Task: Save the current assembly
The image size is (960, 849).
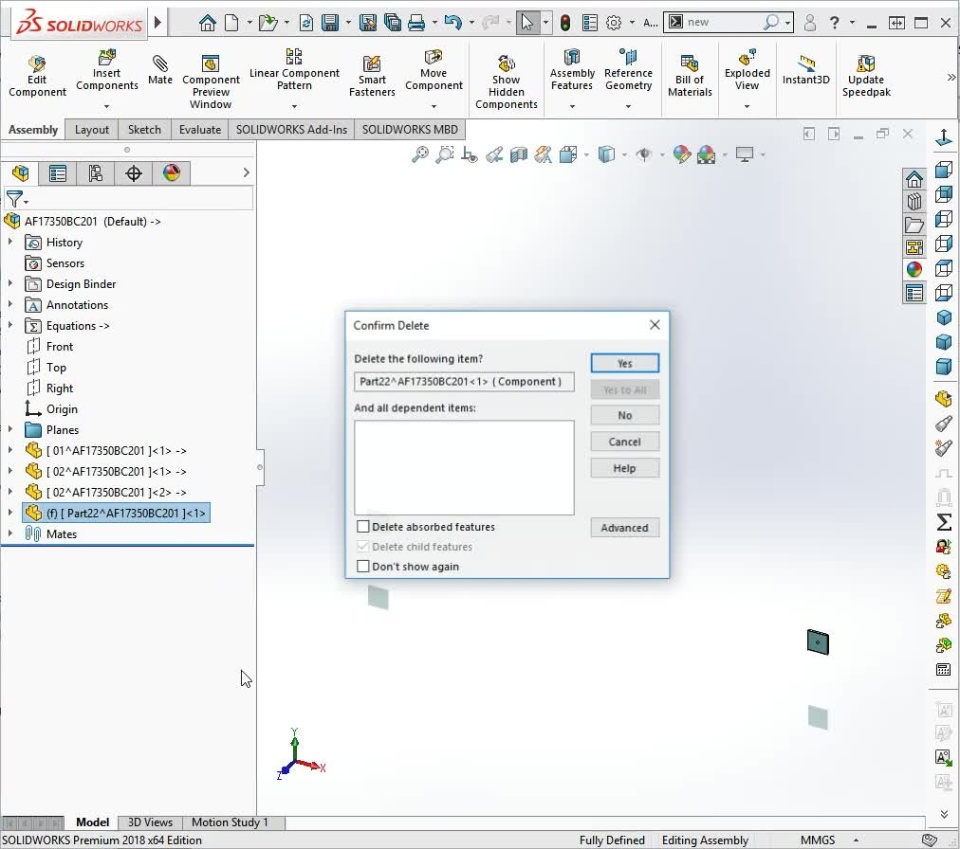Action: [330, 23]
